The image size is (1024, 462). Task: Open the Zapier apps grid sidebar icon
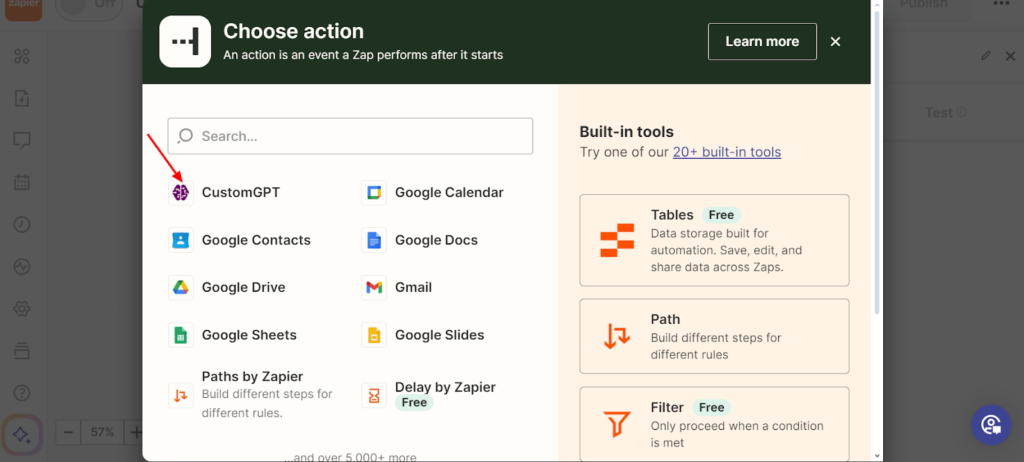(x=22, y=57)
